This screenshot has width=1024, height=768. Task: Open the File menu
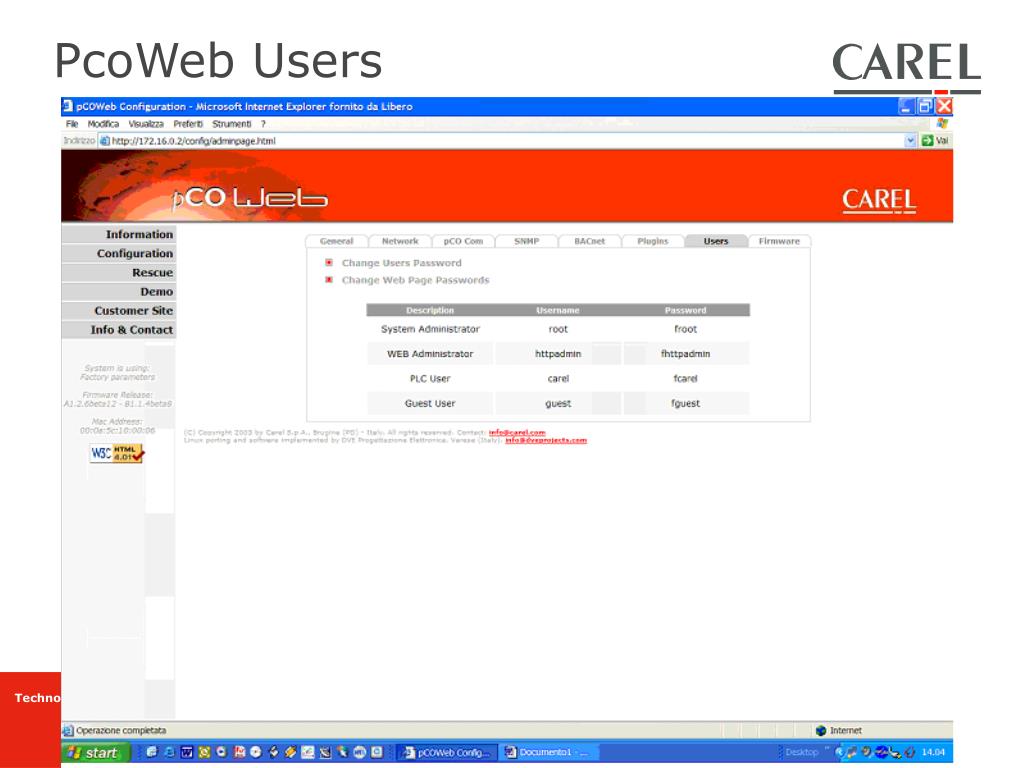(x=72, y=124)
